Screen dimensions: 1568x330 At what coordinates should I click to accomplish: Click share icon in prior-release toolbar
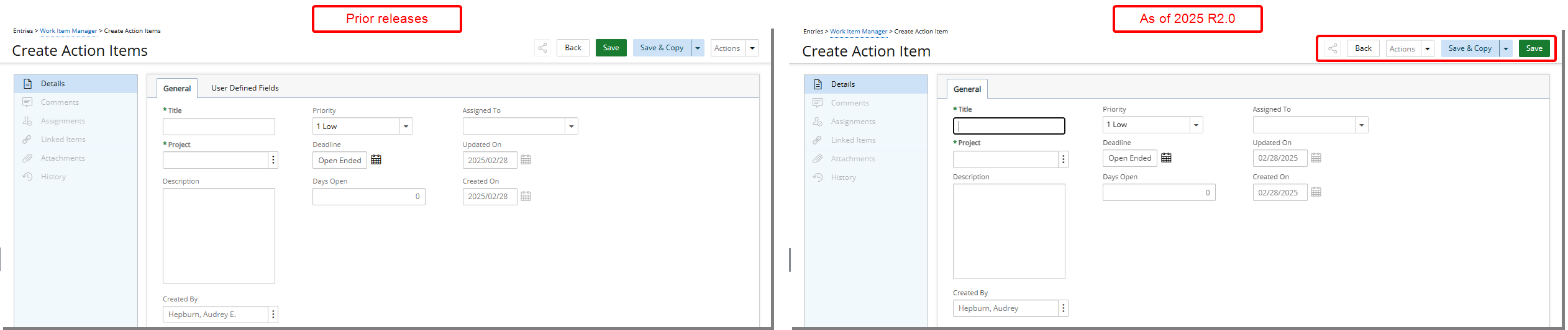click(x=542, y=48)
